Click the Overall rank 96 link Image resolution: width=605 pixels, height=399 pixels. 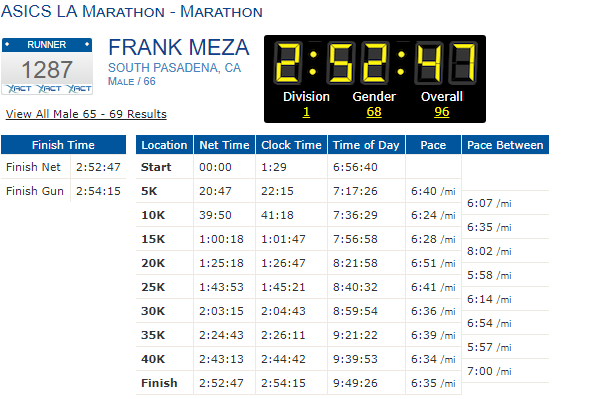point(442,112)
